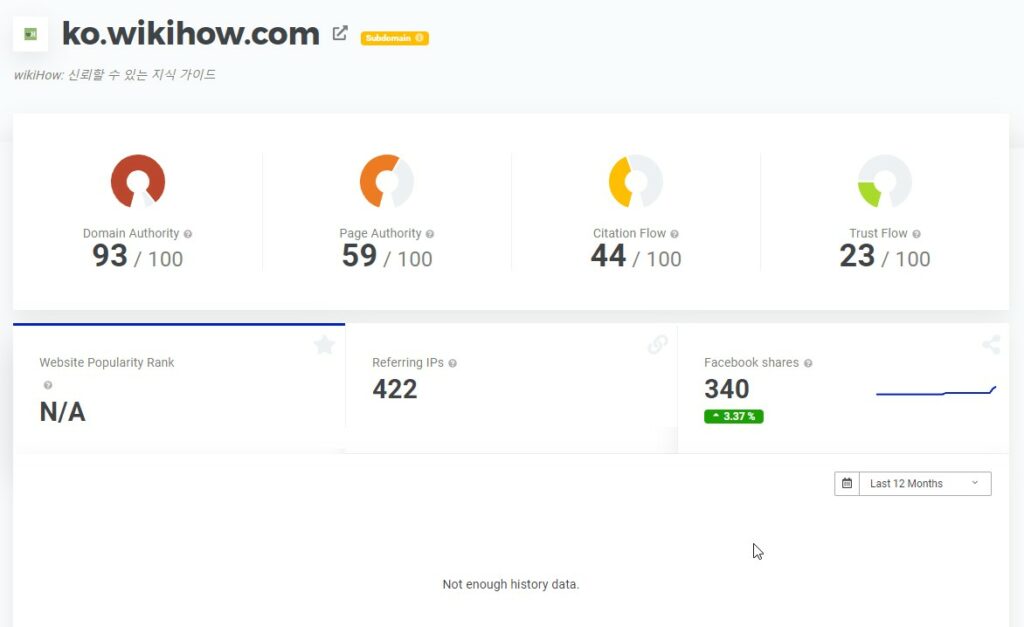Click Page Authority help icon
Viewport: 1024px width, 627px height.
(x=430, y=234)
